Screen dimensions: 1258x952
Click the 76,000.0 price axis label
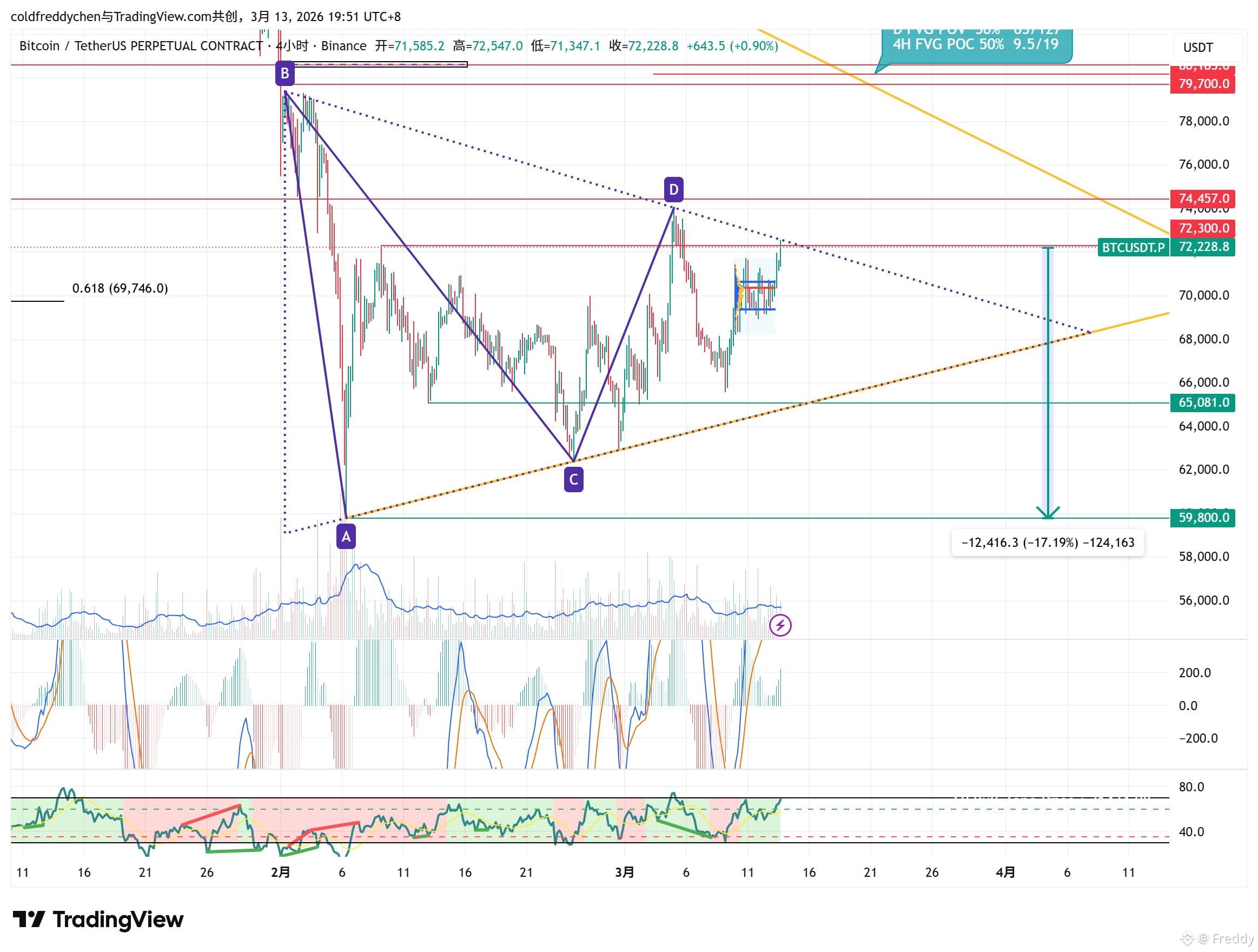(1204, 164)
